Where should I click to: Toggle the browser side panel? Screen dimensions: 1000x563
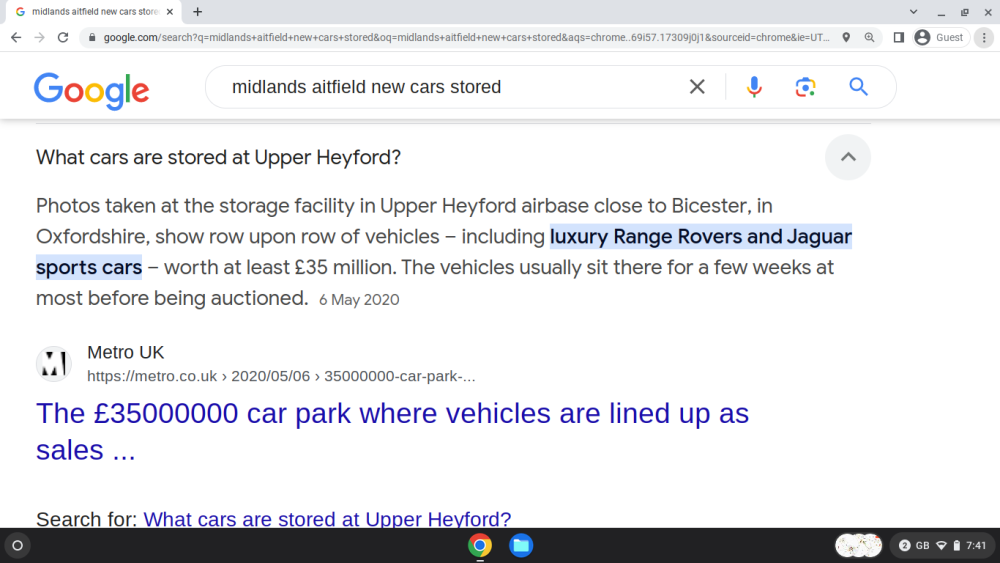tap(899, 38)
